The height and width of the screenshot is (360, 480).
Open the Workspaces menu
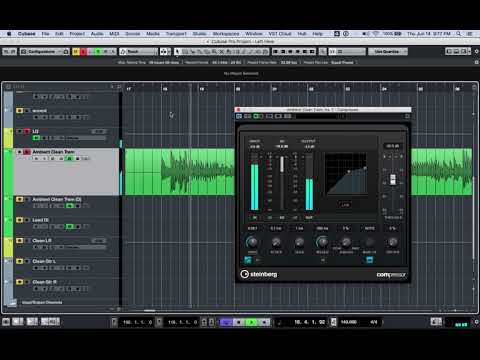226,34
